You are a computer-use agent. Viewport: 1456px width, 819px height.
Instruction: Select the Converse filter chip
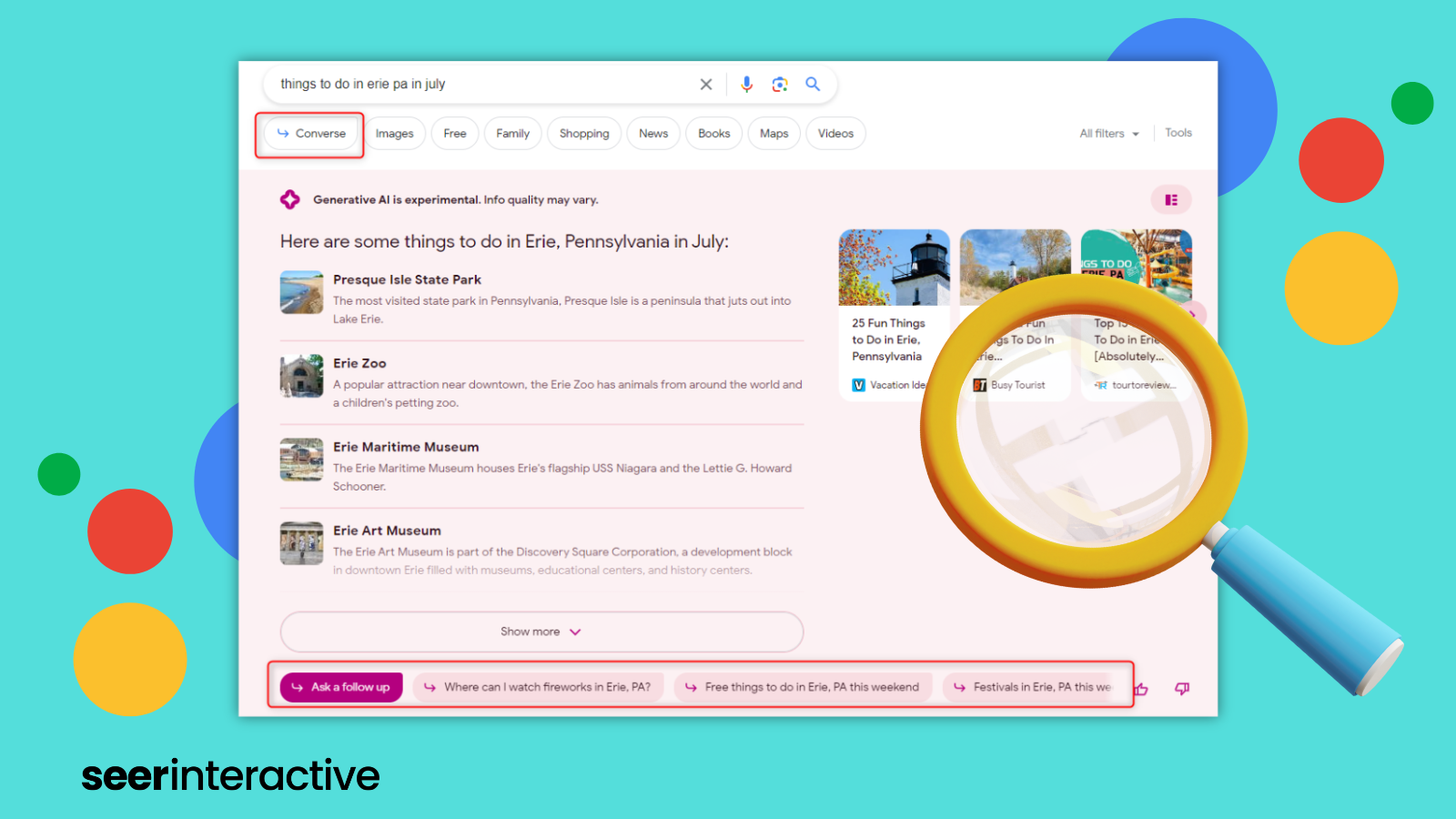pyautogui.click(x=311, y=134)
